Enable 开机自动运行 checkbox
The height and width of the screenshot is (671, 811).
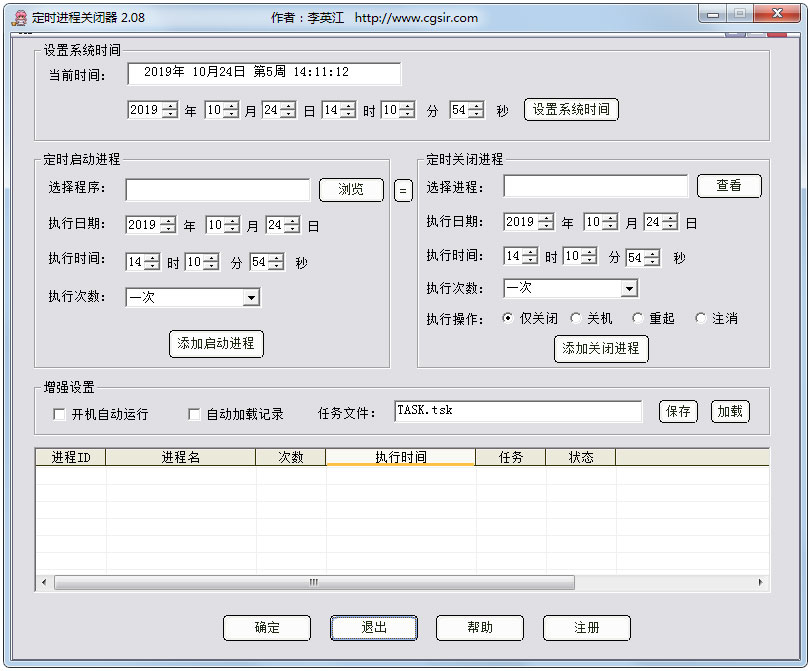[x=59, y=414]
